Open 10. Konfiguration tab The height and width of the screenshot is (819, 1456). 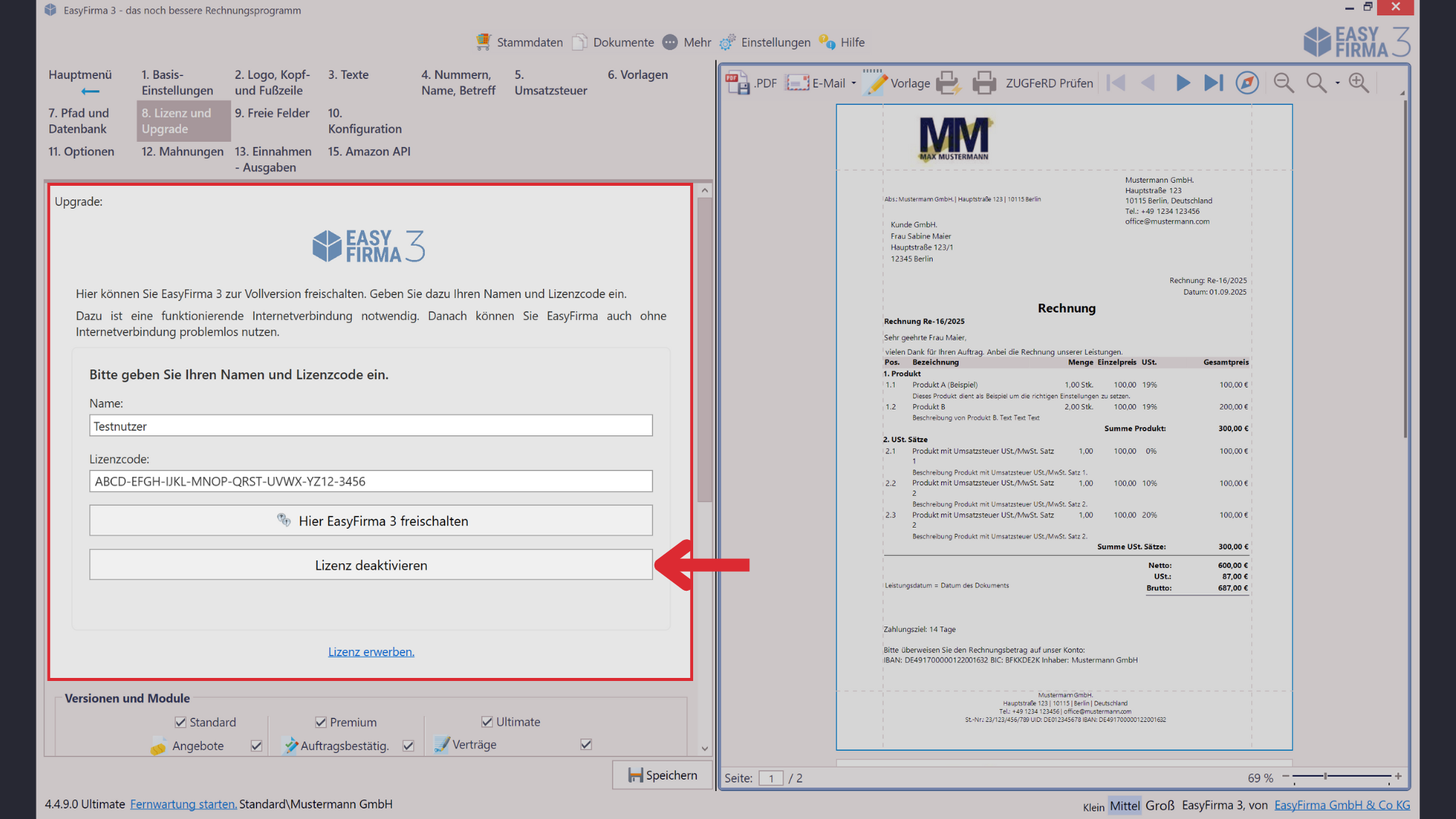pyautogui.click(x=365, y=121)
